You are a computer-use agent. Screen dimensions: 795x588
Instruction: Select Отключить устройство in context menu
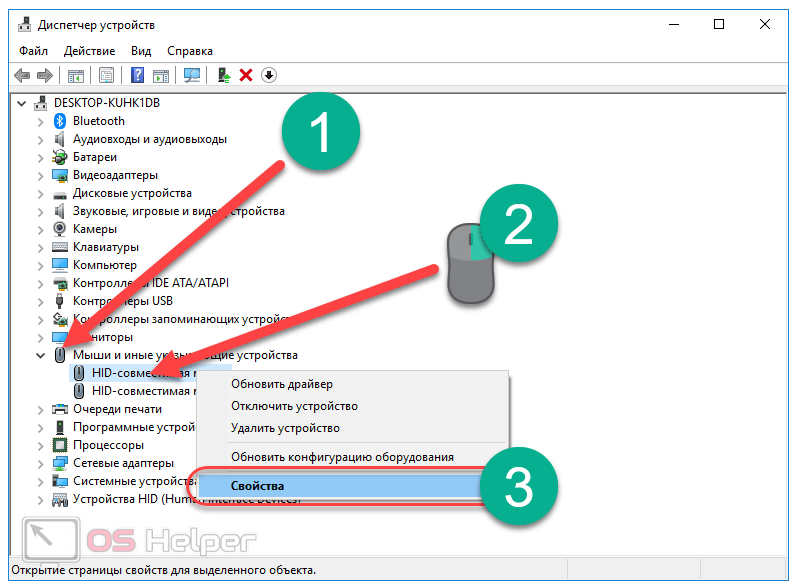point(294,406)
